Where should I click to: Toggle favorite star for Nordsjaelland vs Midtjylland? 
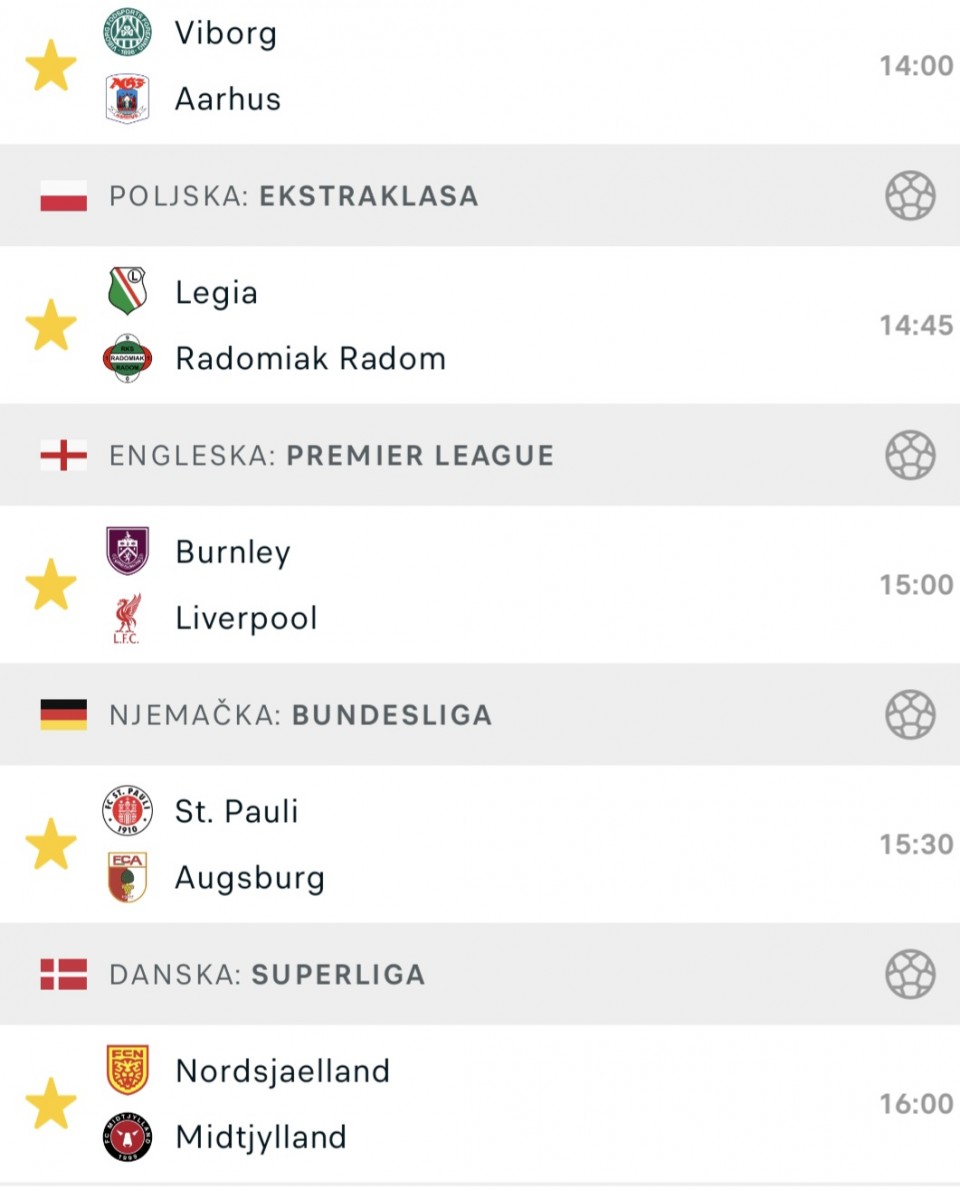(x=51, y=1103)
